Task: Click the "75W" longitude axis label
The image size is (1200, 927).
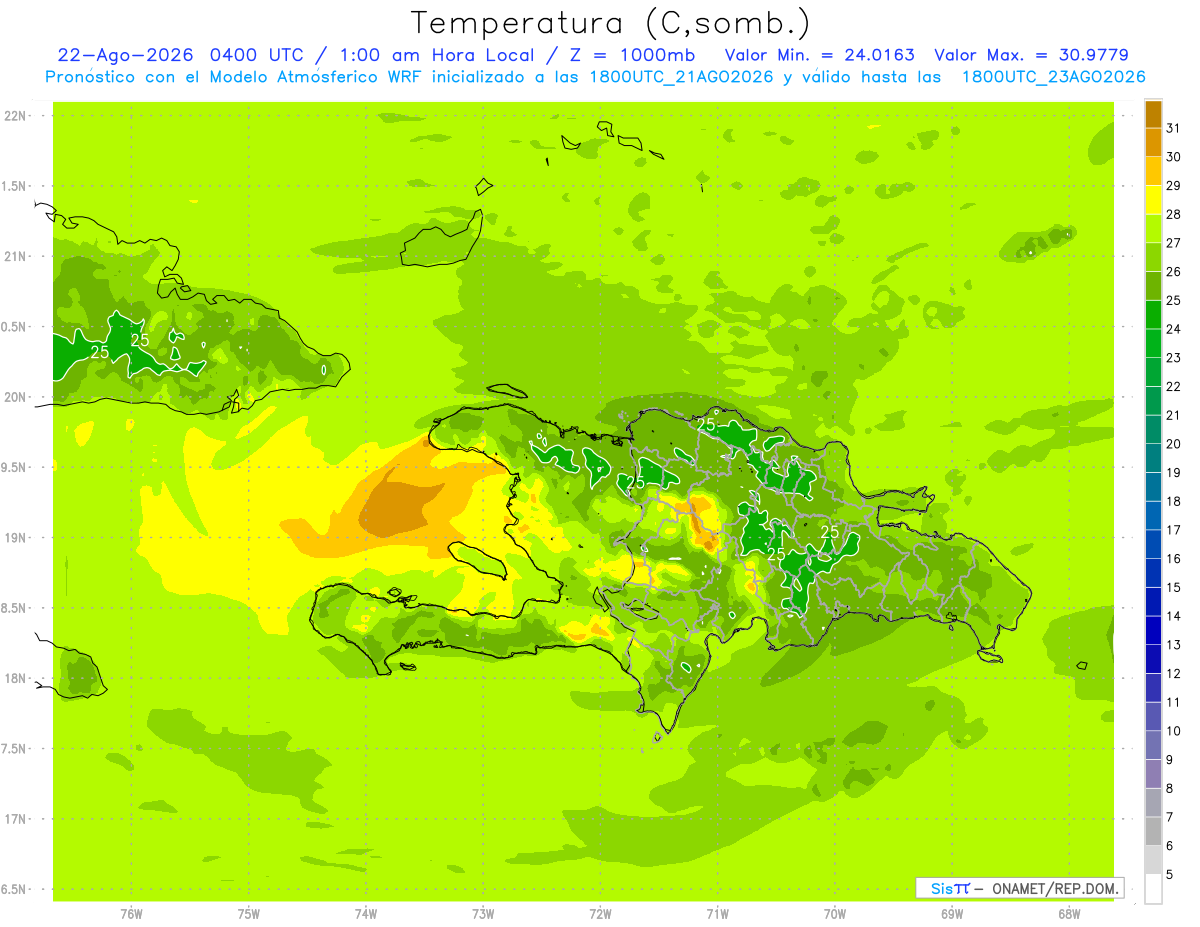Action: 249,913
